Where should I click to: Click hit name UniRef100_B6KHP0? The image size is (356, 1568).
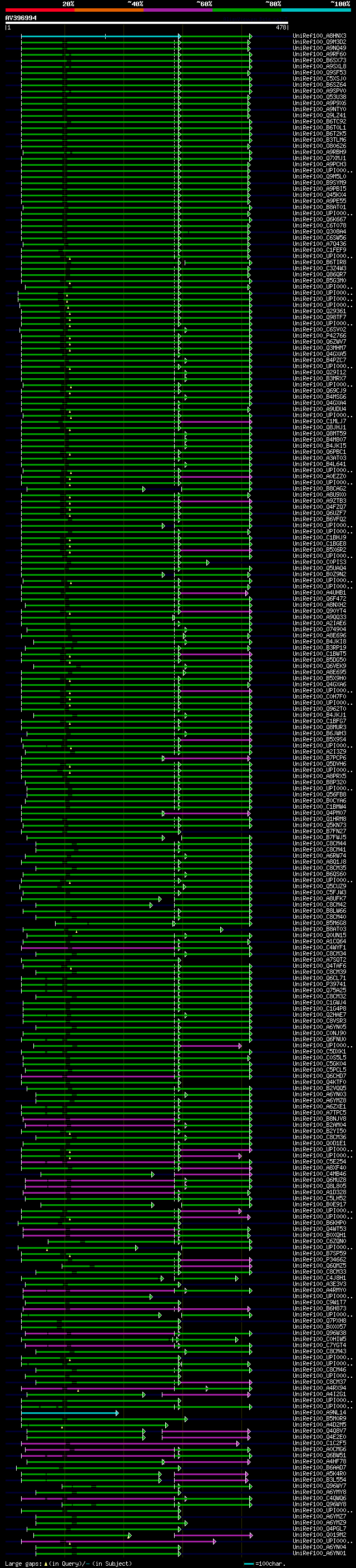coord(319,1222)
